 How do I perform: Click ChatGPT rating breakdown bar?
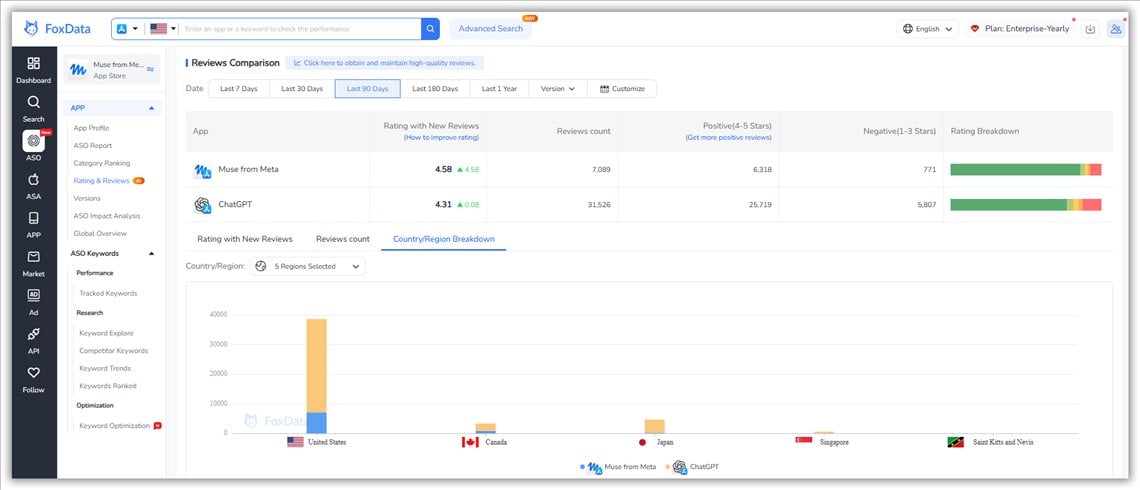(x=1026, y=205)
